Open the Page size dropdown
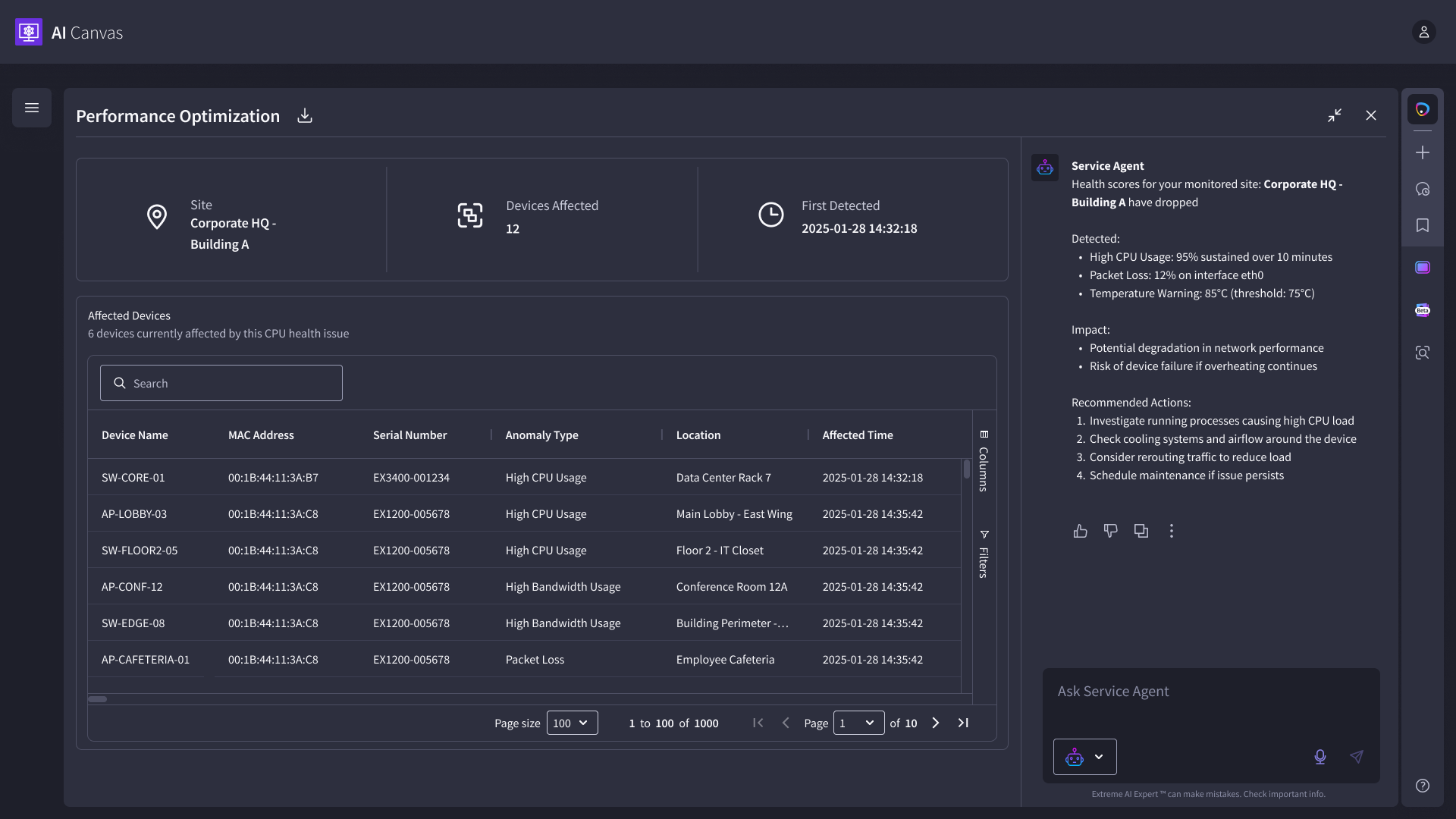Image resolution: width=1456 pixels, height=819 pixels. tap(572, 723)
